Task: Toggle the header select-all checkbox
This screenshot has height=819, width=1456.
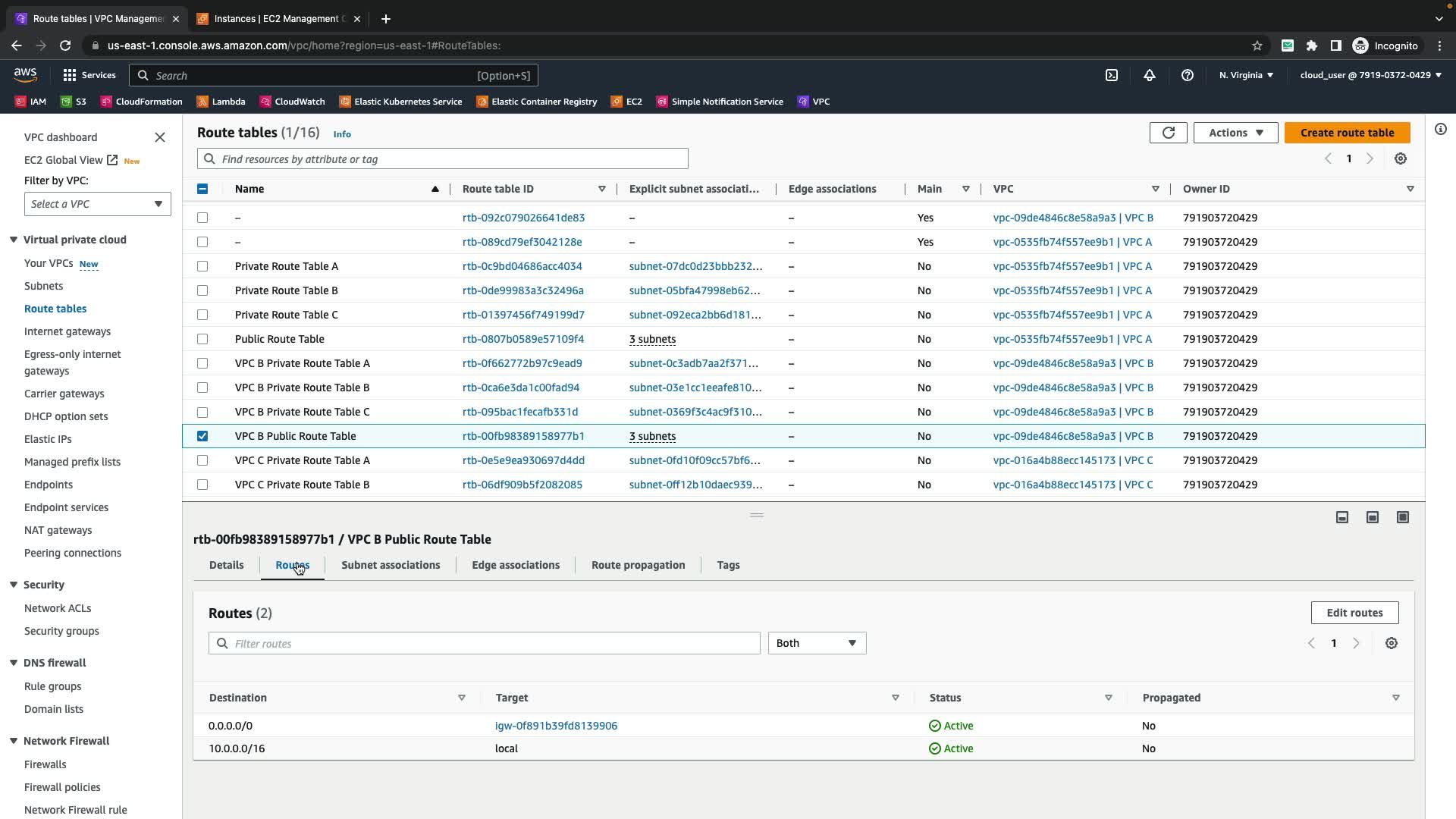Action: click(202, 189)
